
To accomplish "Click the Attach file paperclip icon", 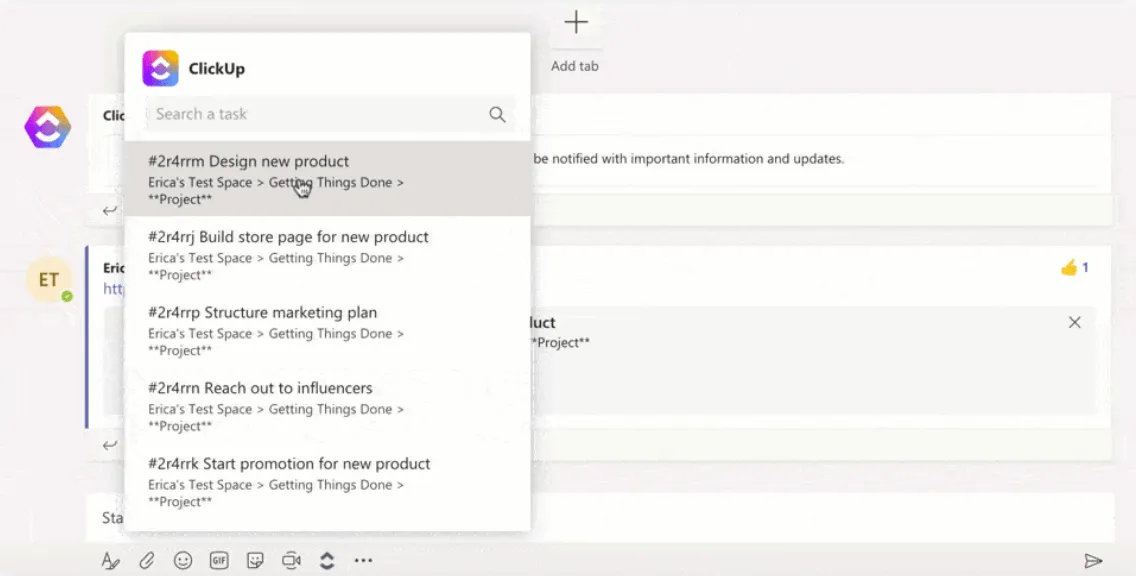I will [x=147, y=561].
